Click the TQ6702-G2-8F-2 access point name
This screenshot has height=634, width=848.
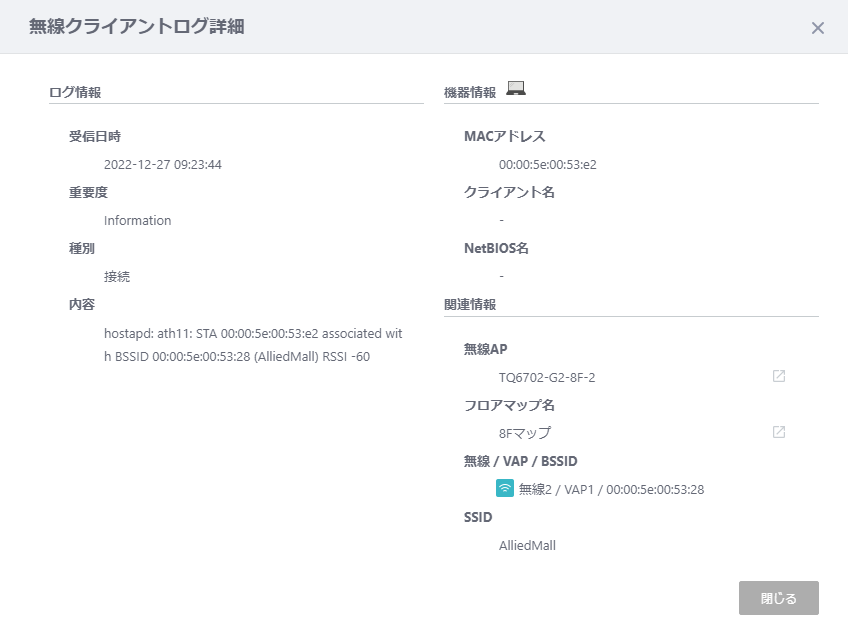pyautogui.click(x=546, y=377)
